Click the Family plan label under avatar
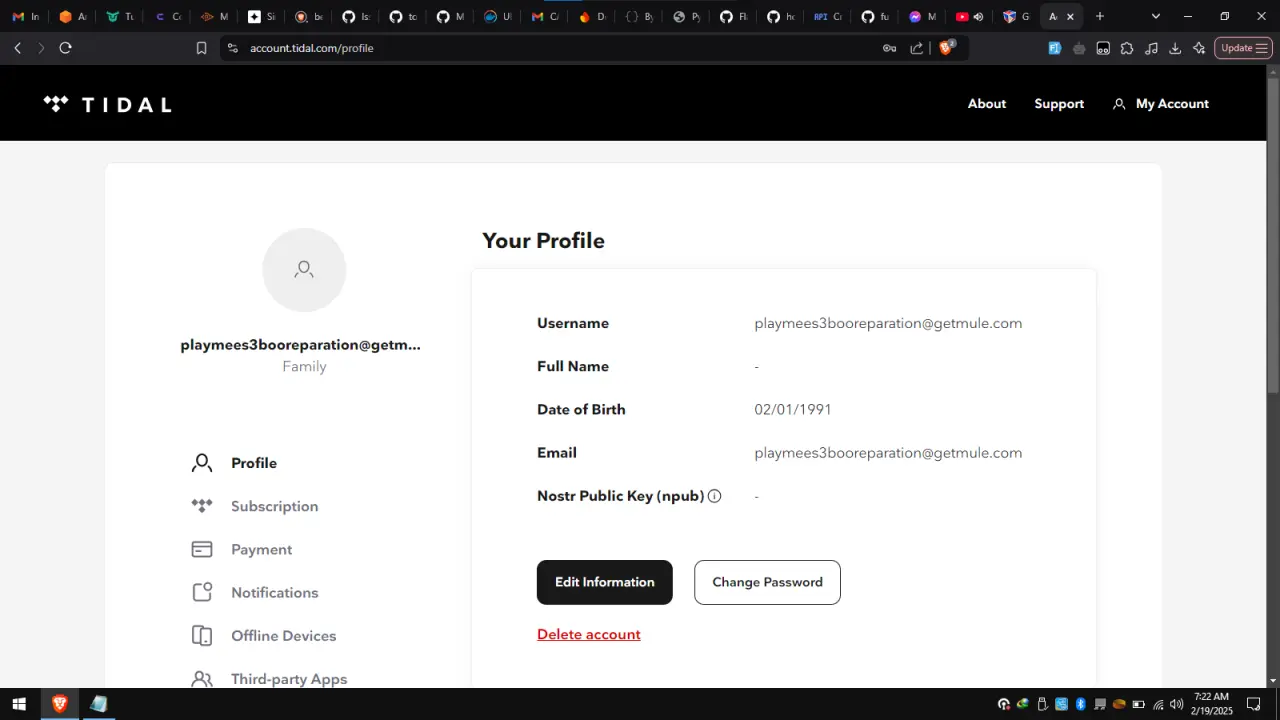 point(304,366)
